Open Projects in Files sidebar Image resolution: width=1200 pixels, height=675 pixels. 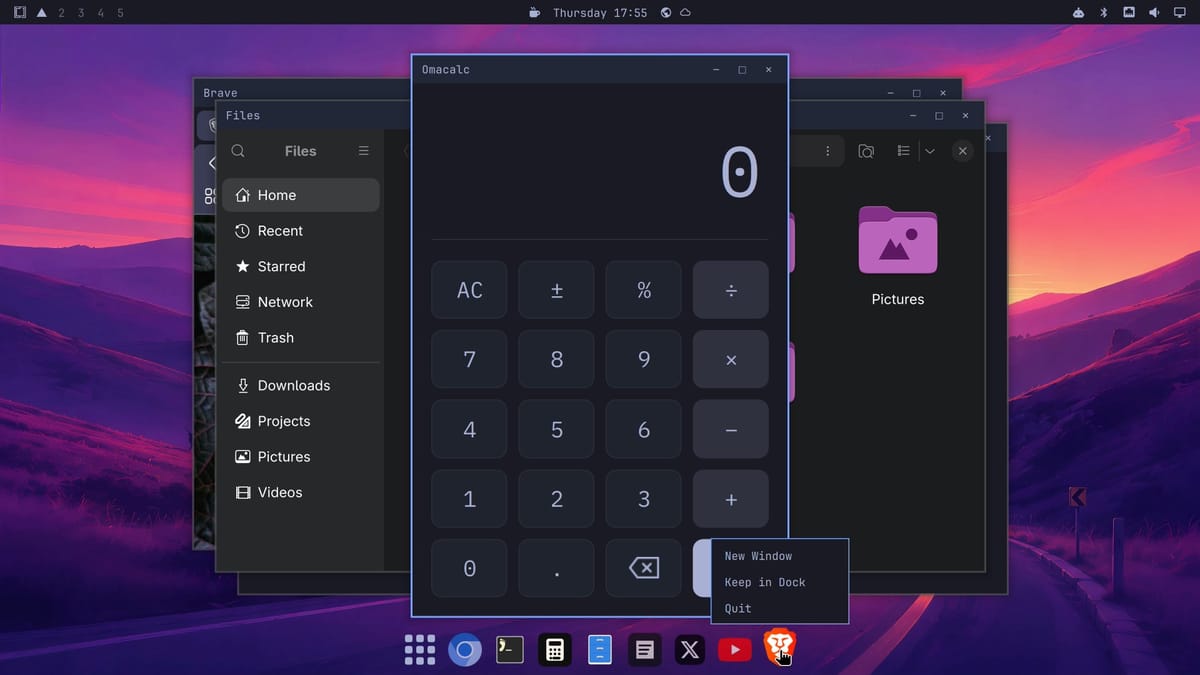pos(301,421)
